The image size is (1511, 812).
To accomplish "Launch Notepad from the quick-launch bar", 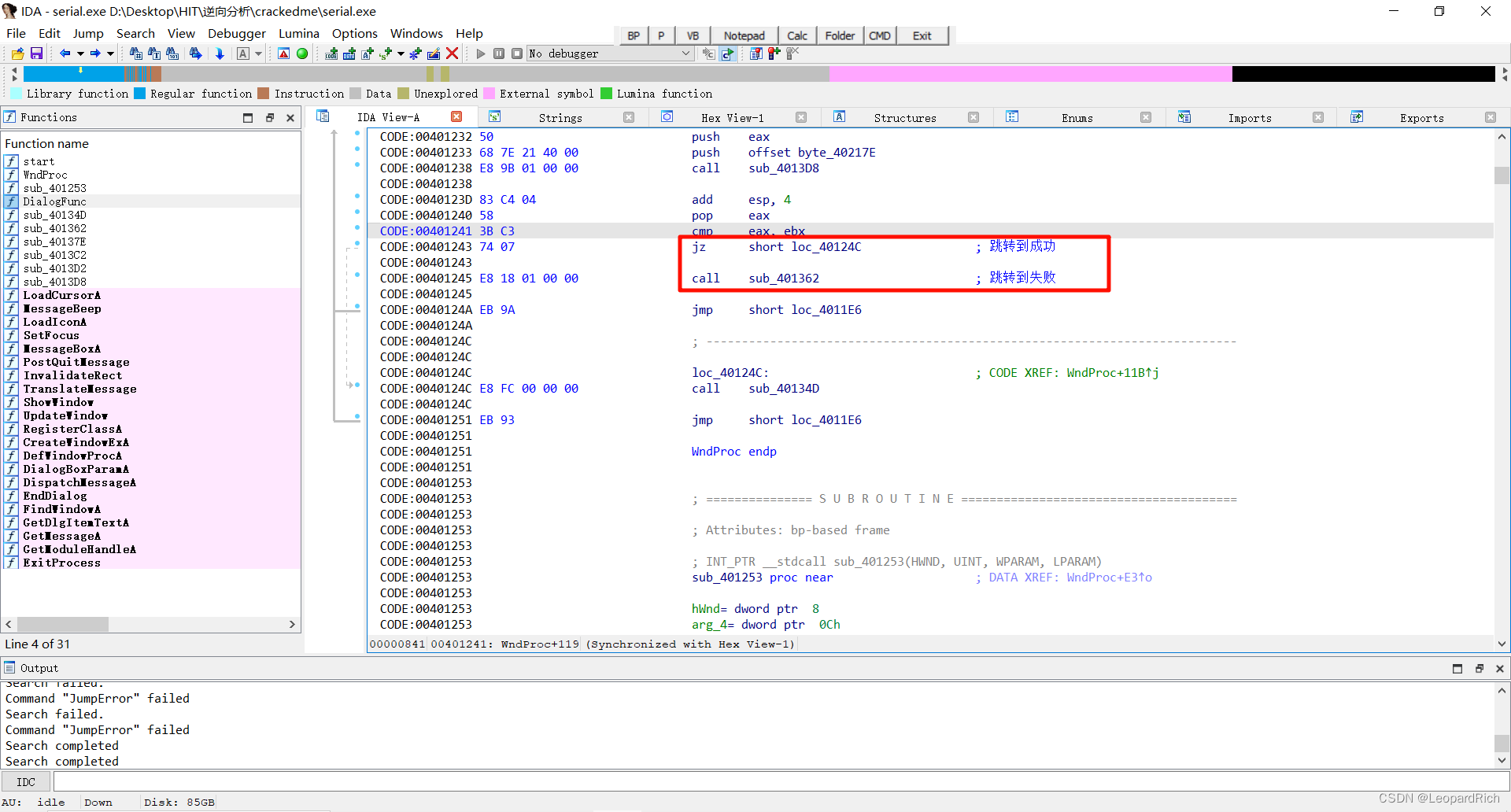I will click(744, 35).
